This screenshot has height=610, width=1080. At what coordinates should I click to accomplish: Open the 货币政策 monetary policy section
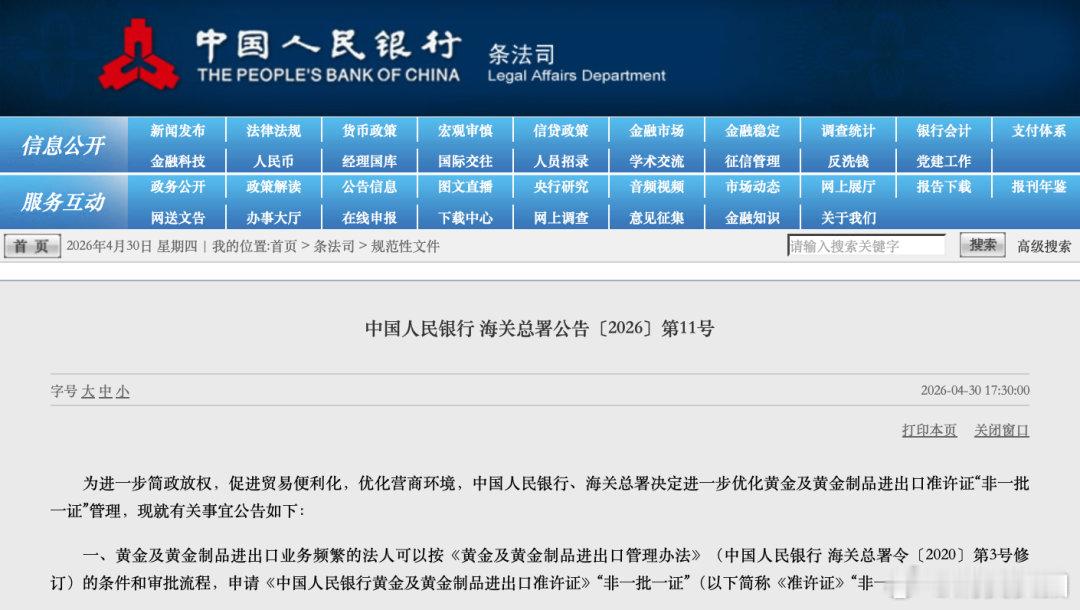[x=369, y=130]
